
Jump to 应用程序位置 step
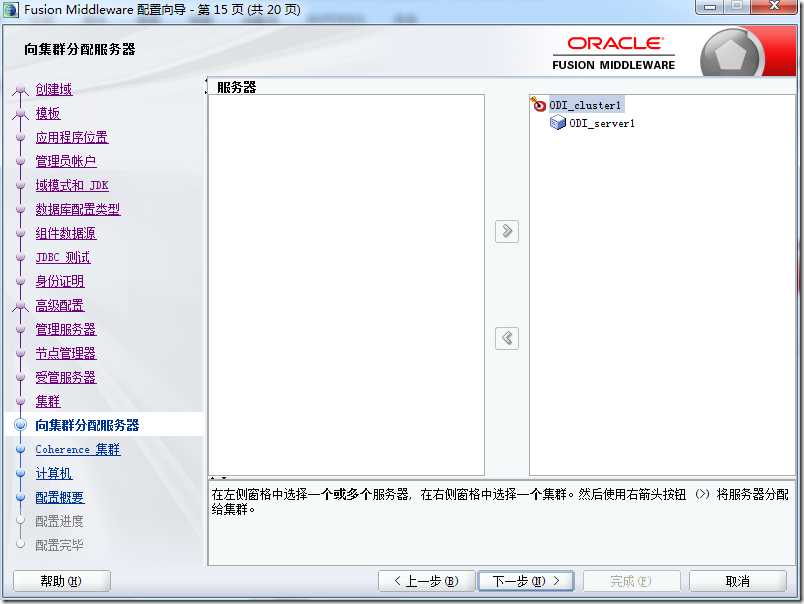click(x=72, y=137)
